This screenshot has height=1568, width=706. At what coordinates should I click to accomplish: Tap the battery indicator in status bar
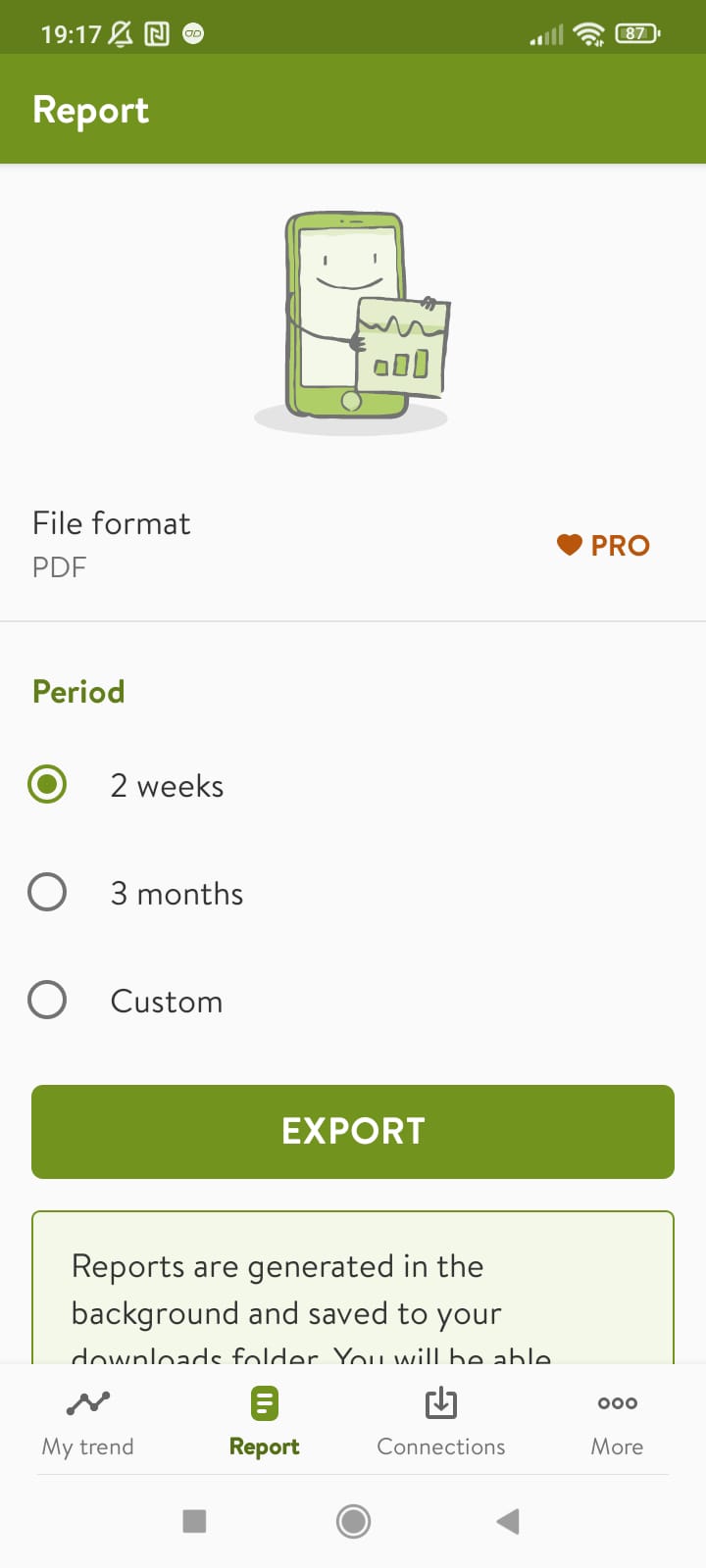click(x=636, y=34)
